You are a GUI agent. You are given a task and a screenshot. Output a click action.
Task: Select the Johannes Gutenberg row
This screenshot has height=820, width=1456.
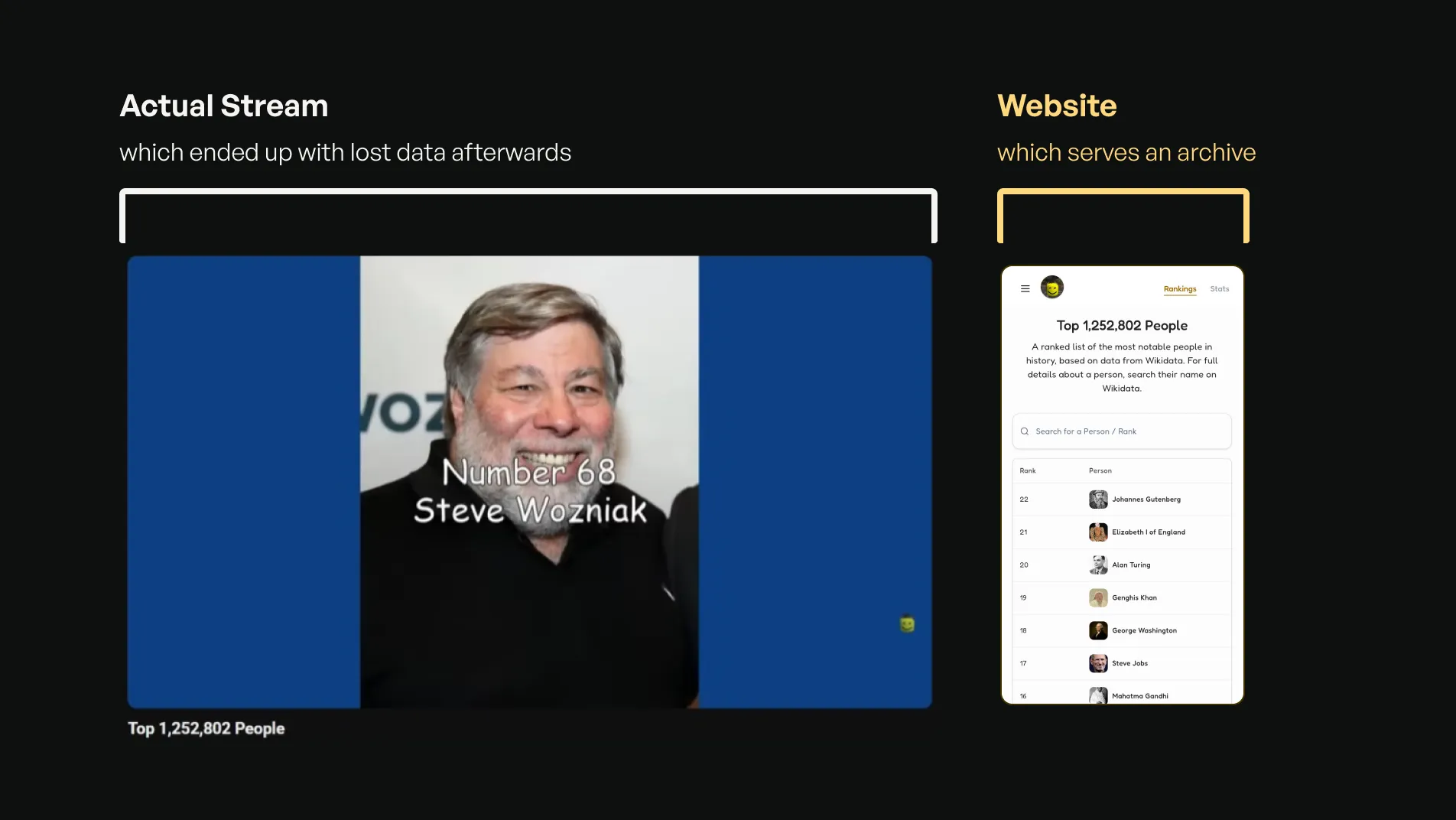coord(1122,499)
